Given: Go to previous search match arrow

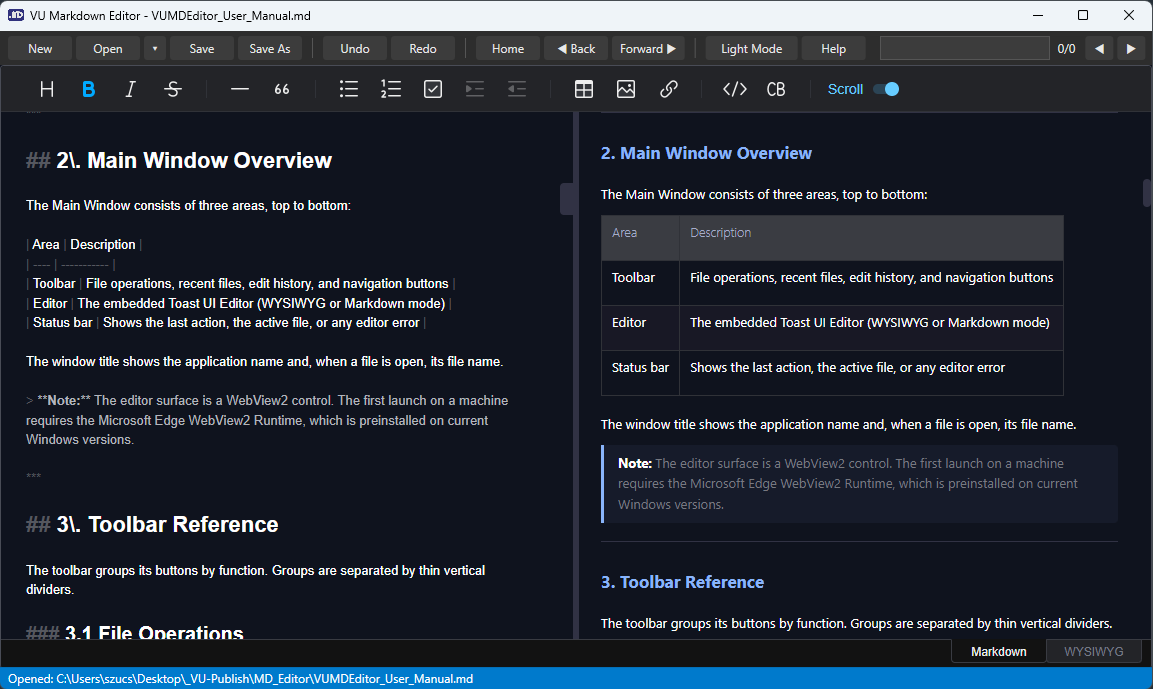Looking at the screenshot, I should click(1099, 49).
